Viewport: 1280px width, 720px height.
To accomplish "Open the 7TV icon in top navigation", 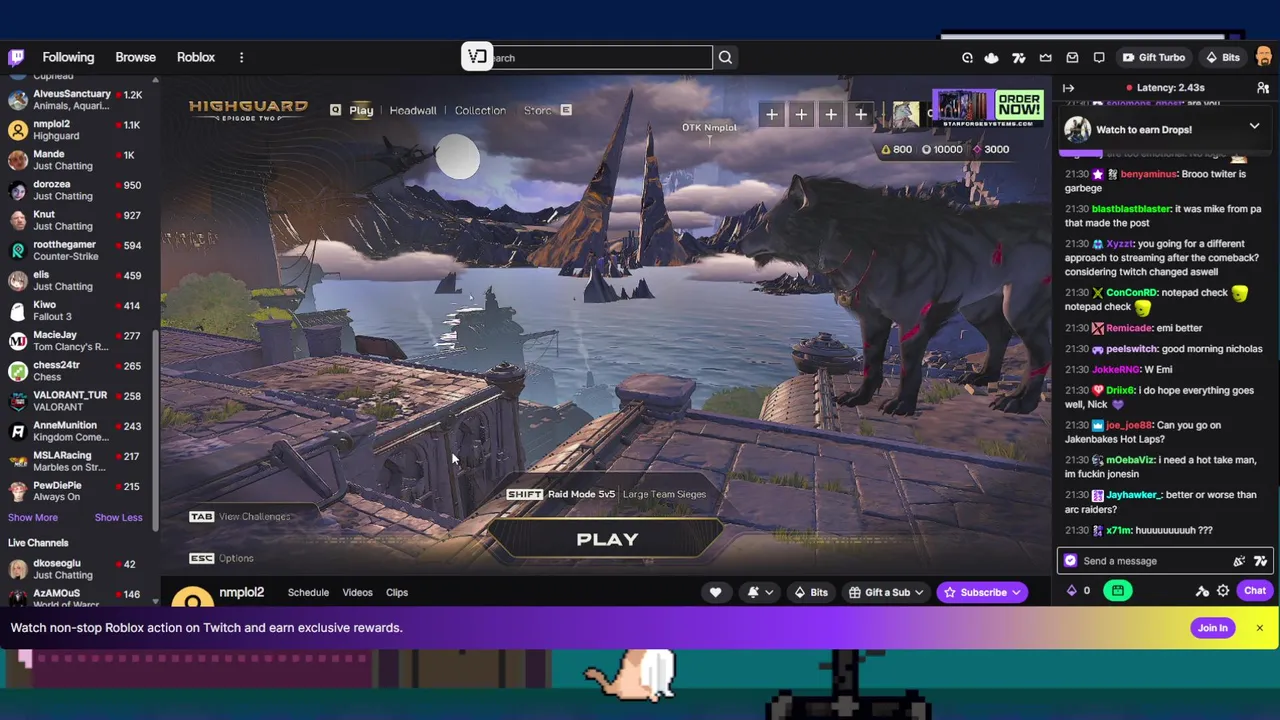I will pyautogui.click(x=1019, y=58).
